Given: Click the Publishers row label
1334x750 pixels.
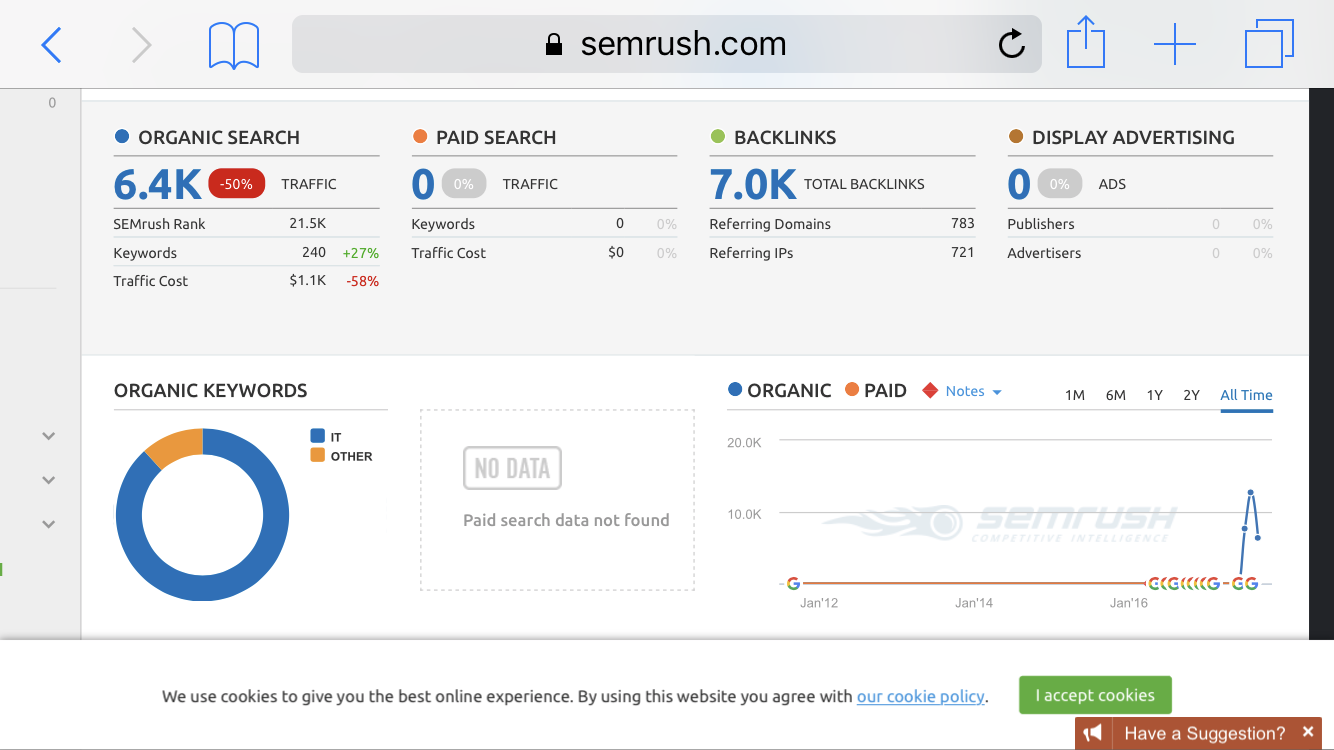Looking at the screenshot, I should [1041, 224].
